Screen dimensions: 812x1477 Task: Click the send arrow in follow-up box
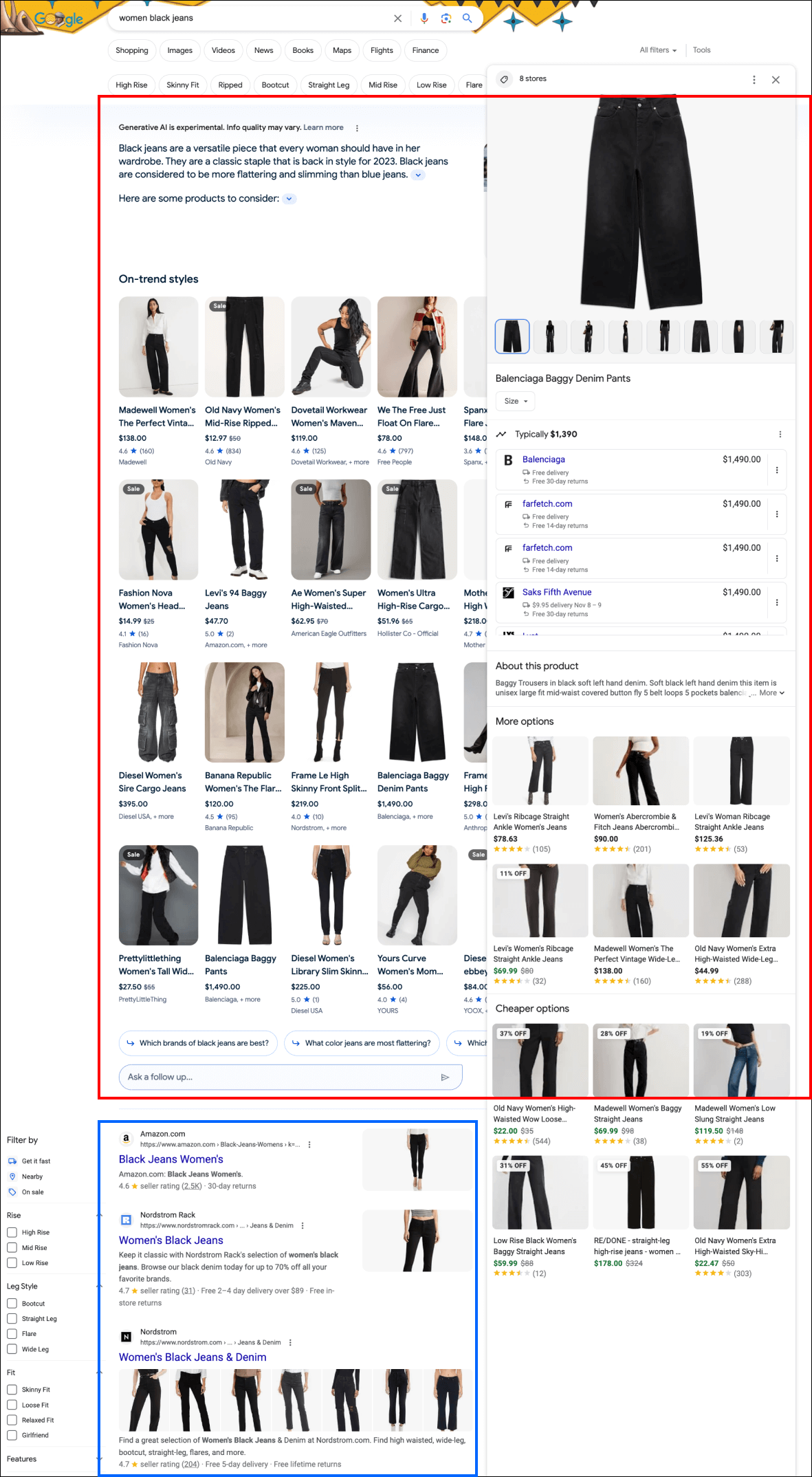click(x=445, y=1077)
